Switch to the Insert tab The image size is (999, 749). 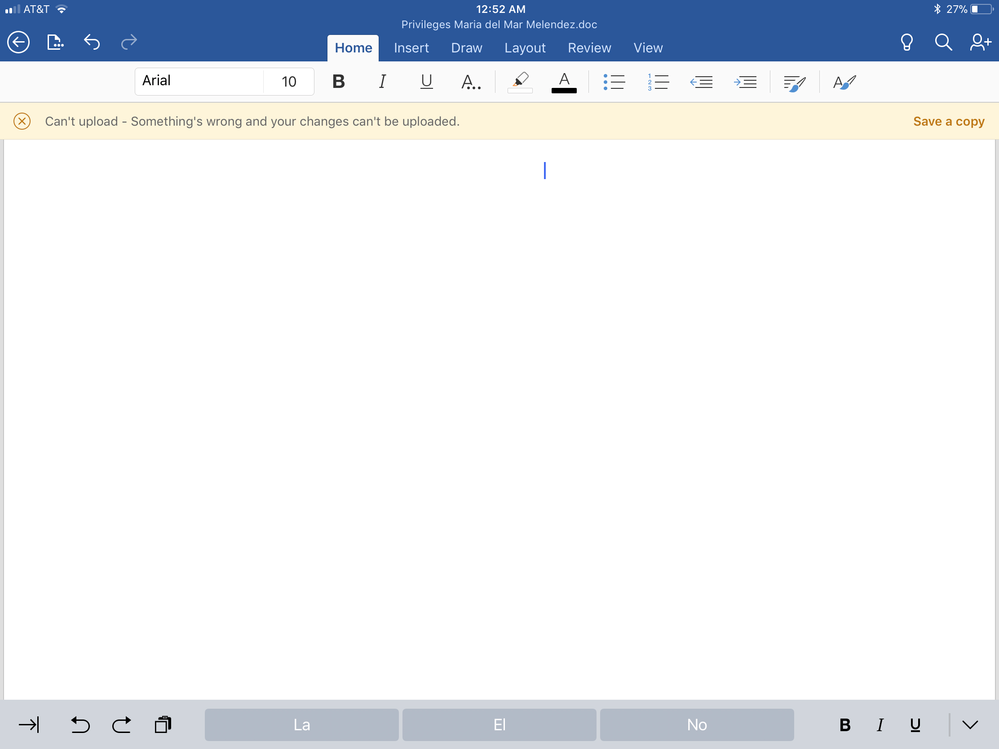point(411,48)
